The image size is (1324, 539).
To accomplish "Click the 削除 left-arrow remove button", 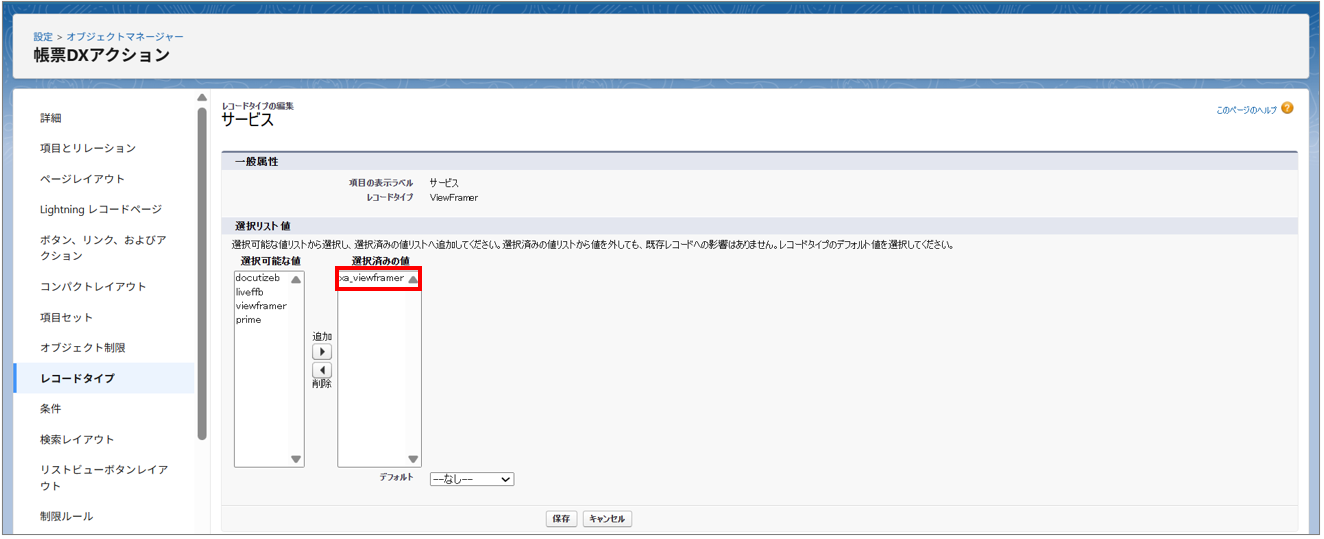I will coord(321,370).
